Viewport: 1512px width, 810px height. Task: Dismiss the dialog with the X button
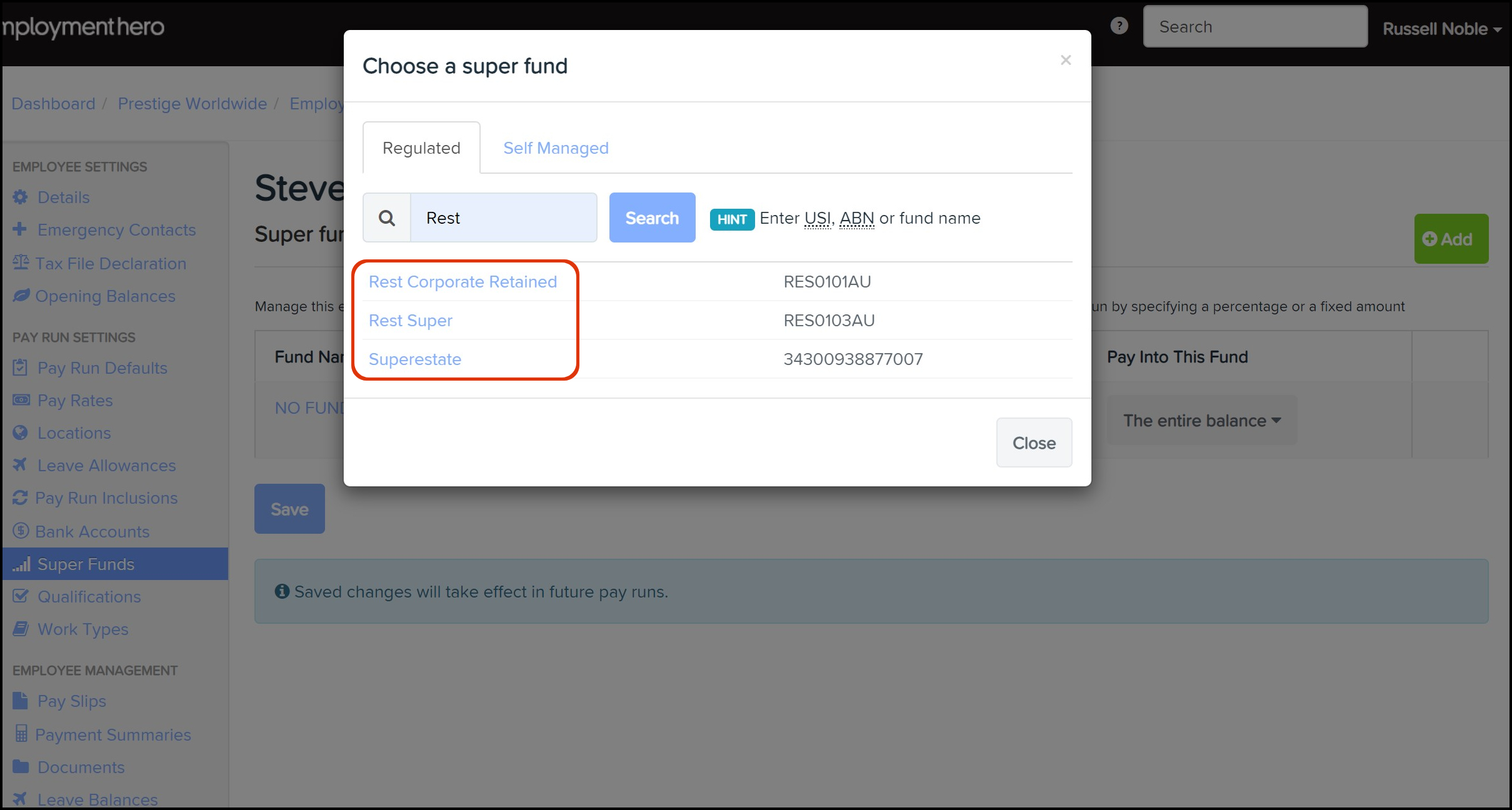(x=1066, y=60)
